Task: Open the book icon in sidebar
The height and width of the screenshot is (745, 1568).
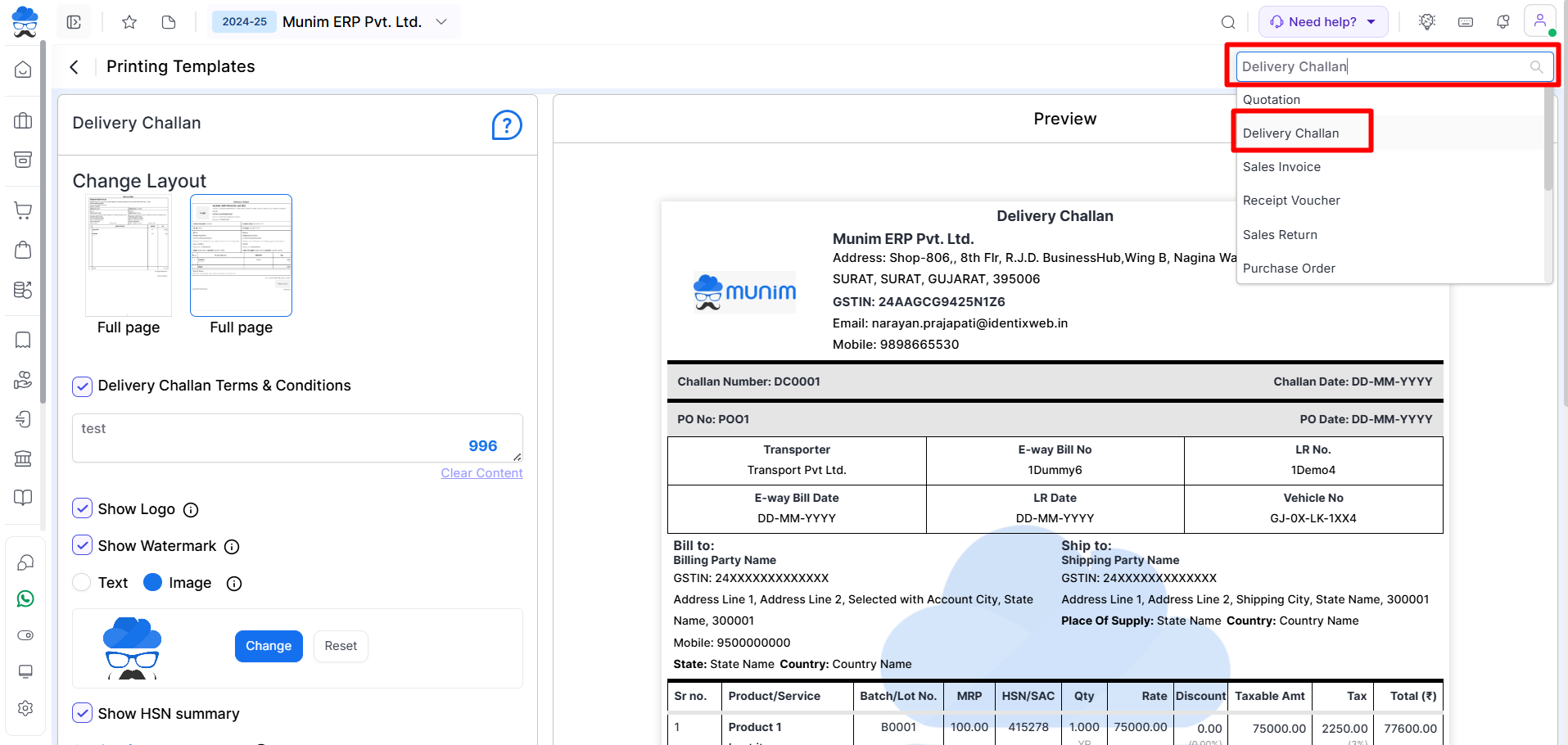Action: tap(23, 340)
